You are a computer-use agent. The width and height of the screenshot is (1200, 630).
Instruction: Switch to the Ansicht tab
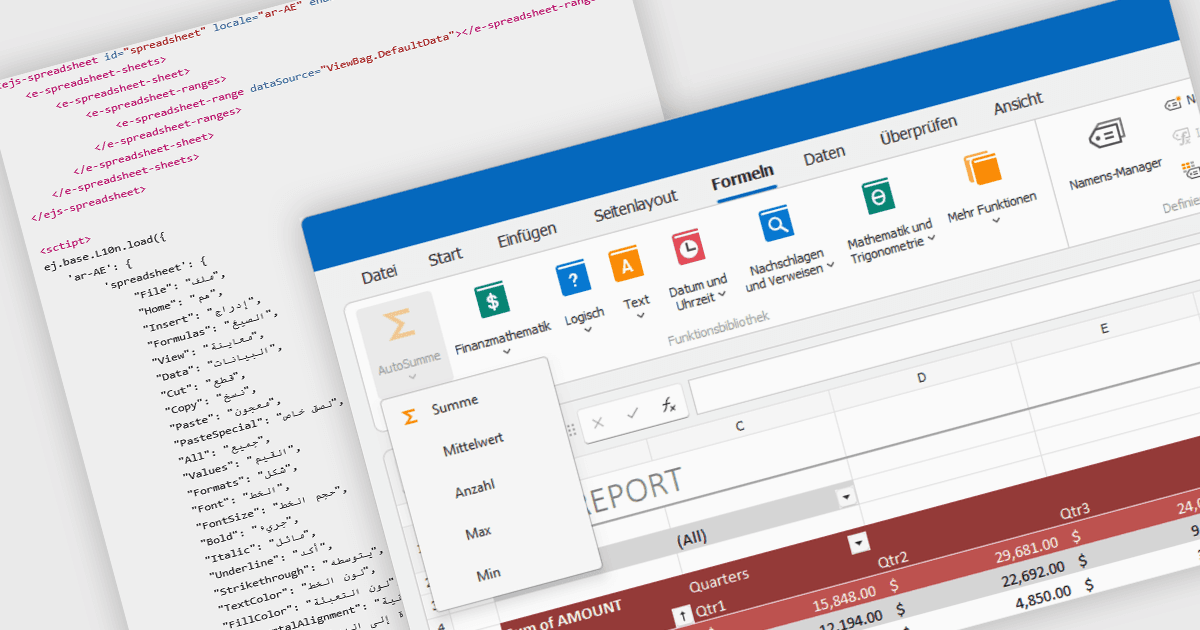tap(1018, 104)
